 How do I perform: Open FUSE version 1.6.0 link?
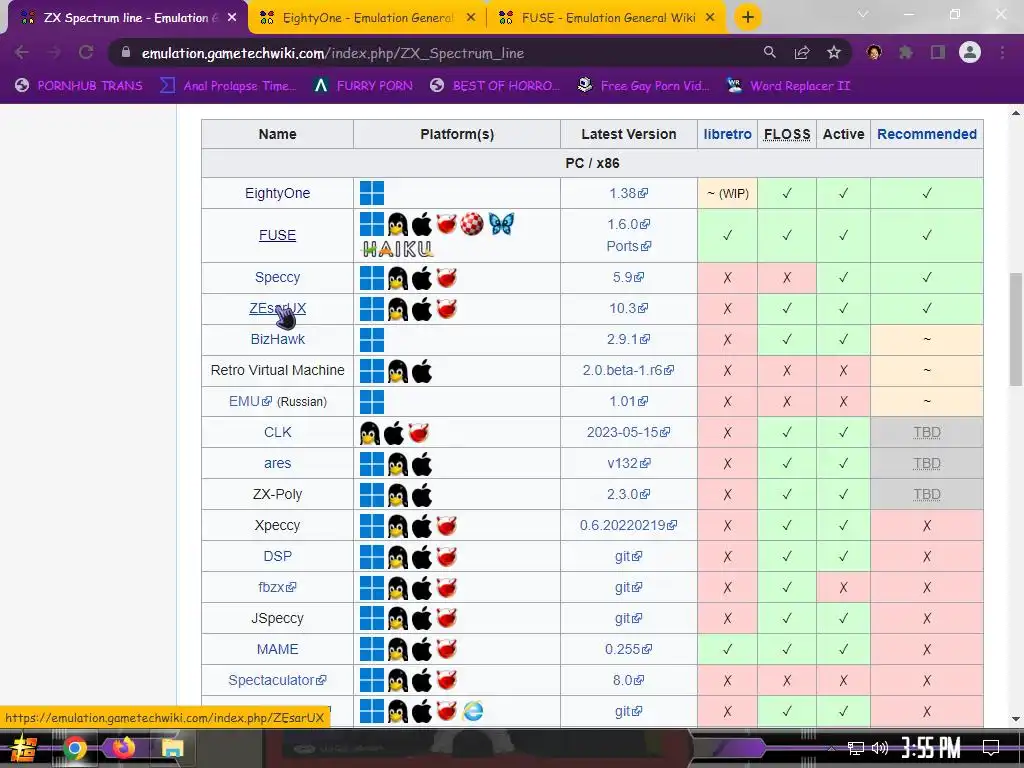(628, 224)
